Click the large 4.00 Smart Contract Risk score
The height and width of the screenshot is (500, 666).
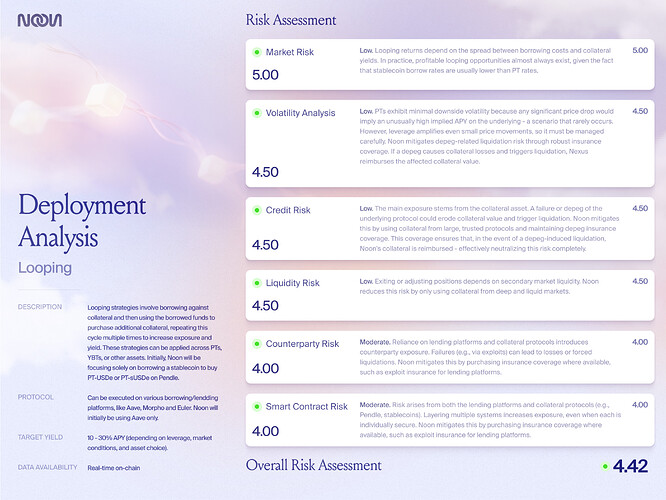tap(265, 431)
